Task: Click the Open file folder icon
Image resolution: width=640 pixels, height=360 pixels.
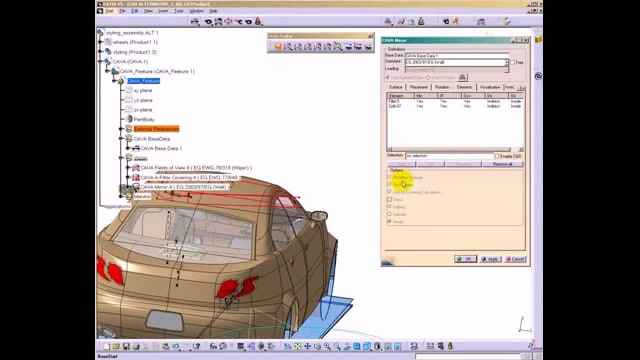Action: (116, 346)
